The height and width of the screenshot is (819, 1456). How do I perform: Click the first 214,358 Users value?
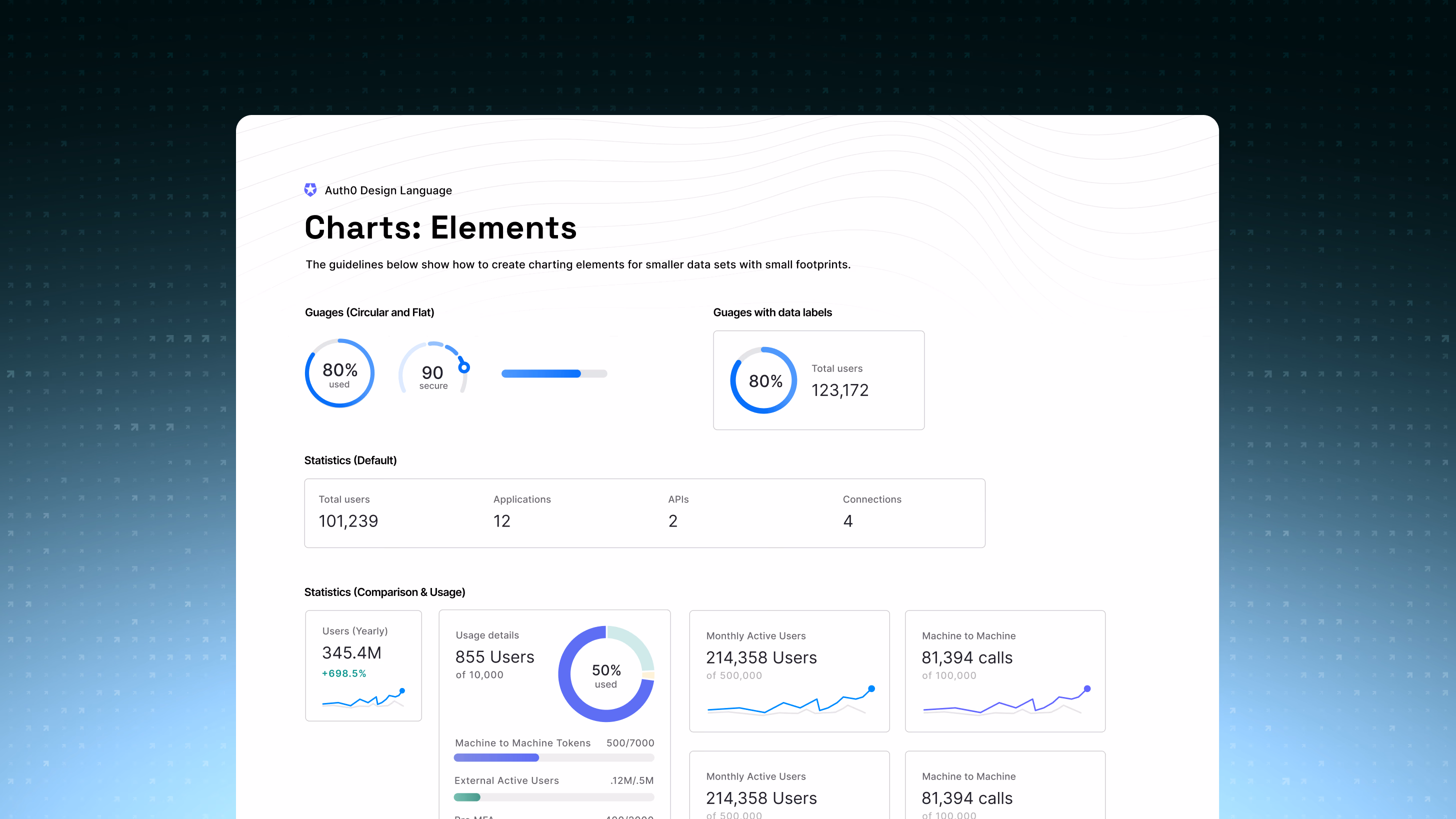(761, 657)
